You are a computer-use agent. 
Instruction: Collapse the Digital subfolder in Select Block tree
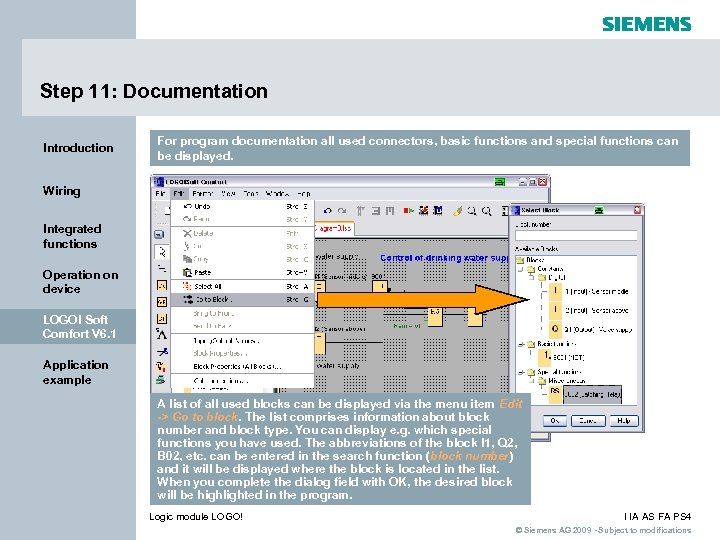[532, 277]
